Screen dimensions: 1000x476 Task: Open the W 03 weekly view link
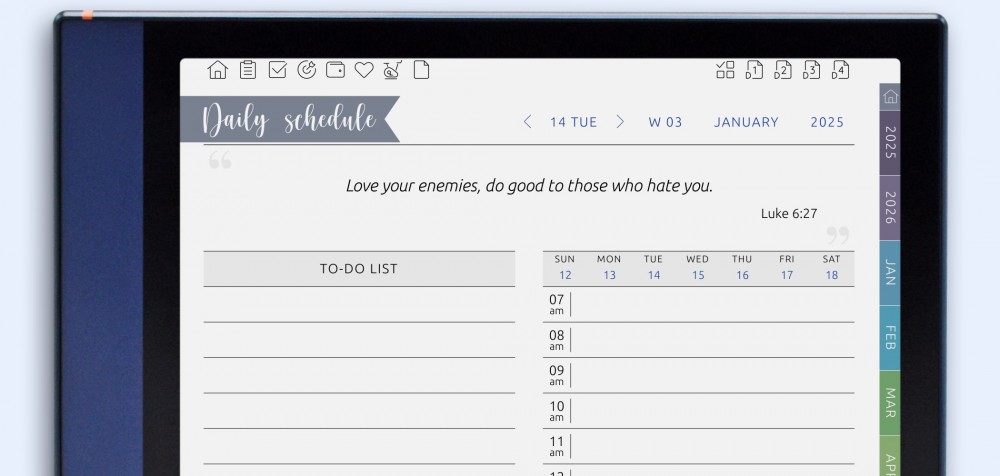(665, 122)
